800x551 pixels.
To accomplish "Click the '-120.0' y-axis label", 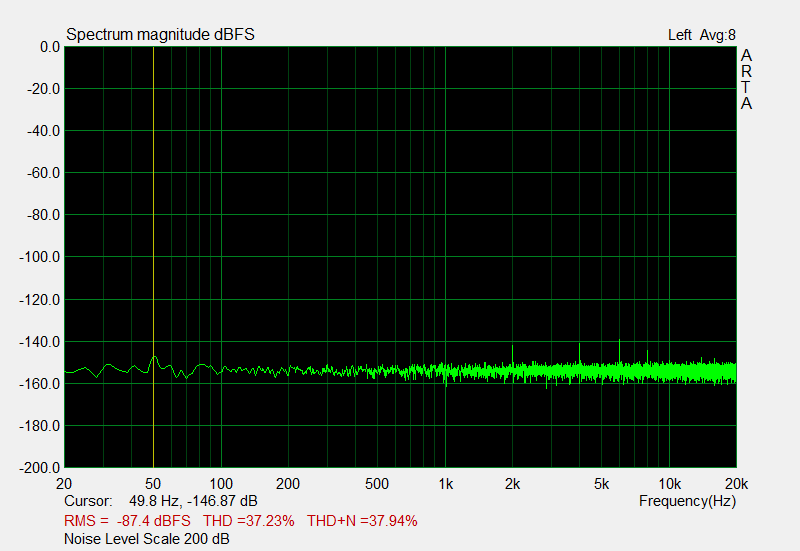I will point(40,299).
